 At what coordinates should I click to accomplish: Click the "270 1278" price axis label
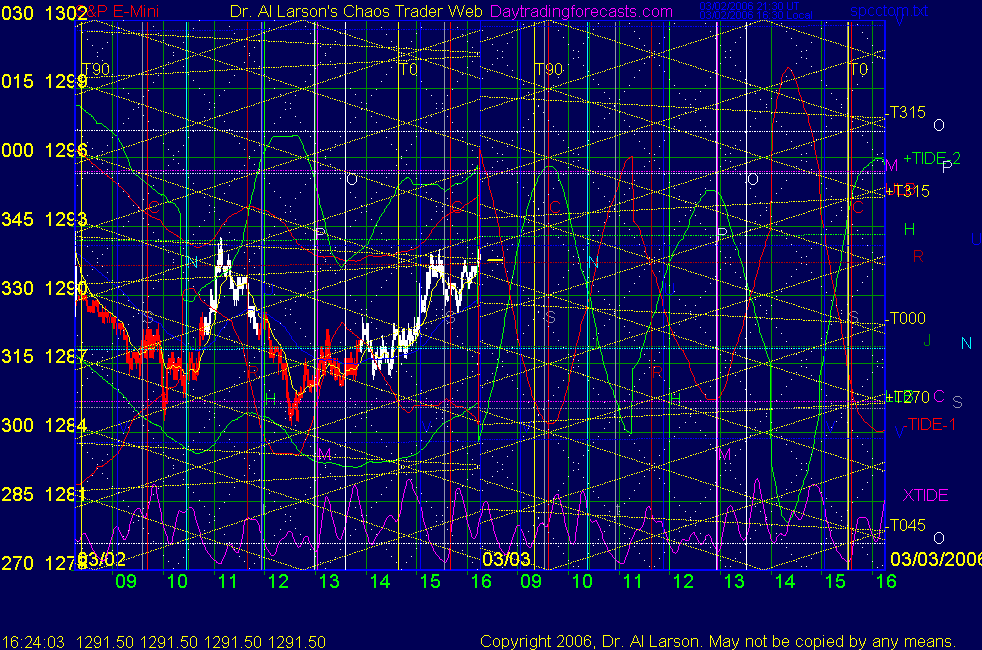point(44,564)
